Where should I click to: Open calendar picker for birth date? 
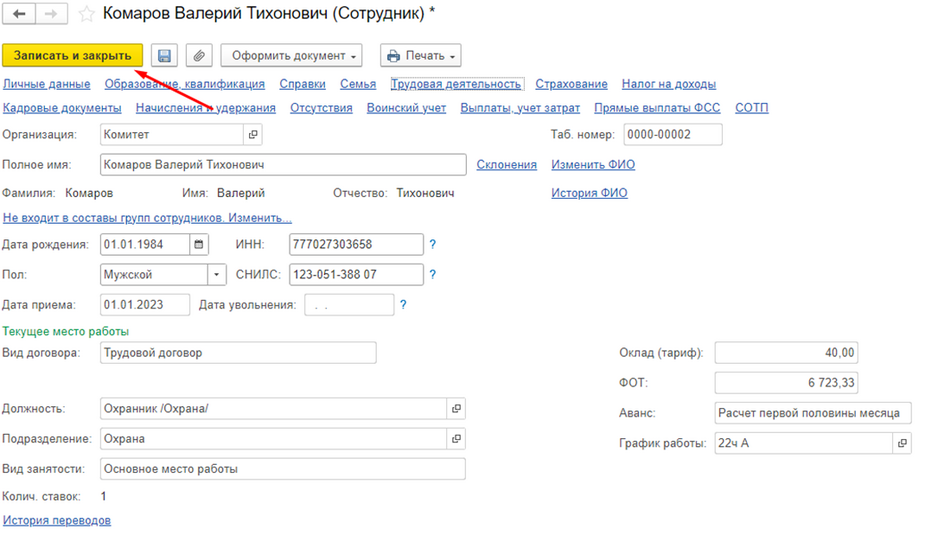[199, 244]
